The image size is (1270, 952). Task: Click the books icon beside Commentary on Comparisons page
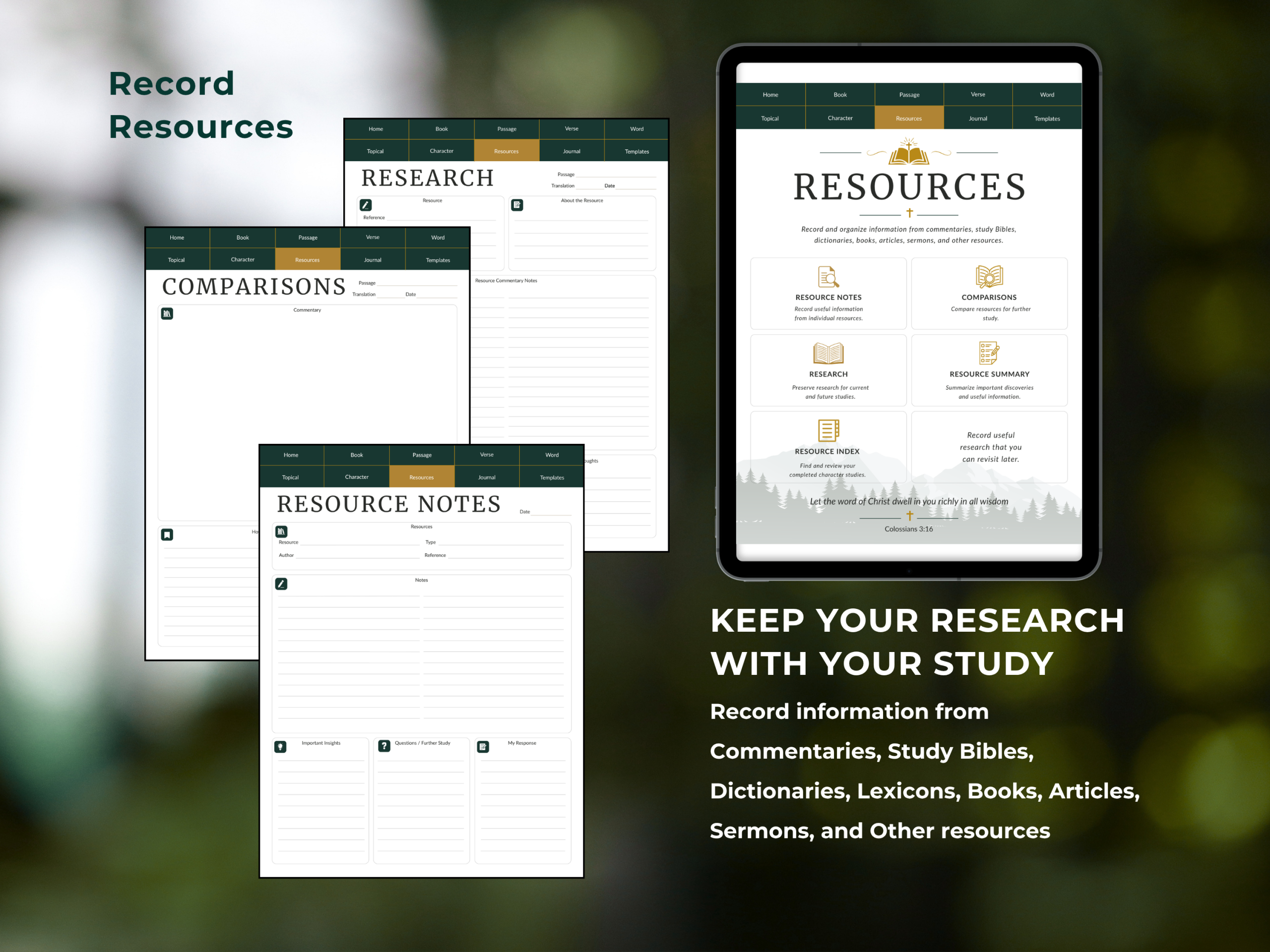167,313
